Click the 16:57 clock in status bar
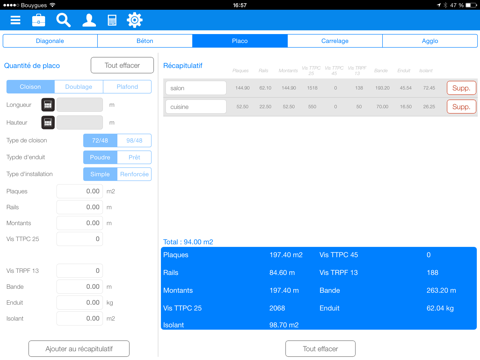Image resolution: width=480 pixels, height=360 pixels. click(x=240, y=5)
